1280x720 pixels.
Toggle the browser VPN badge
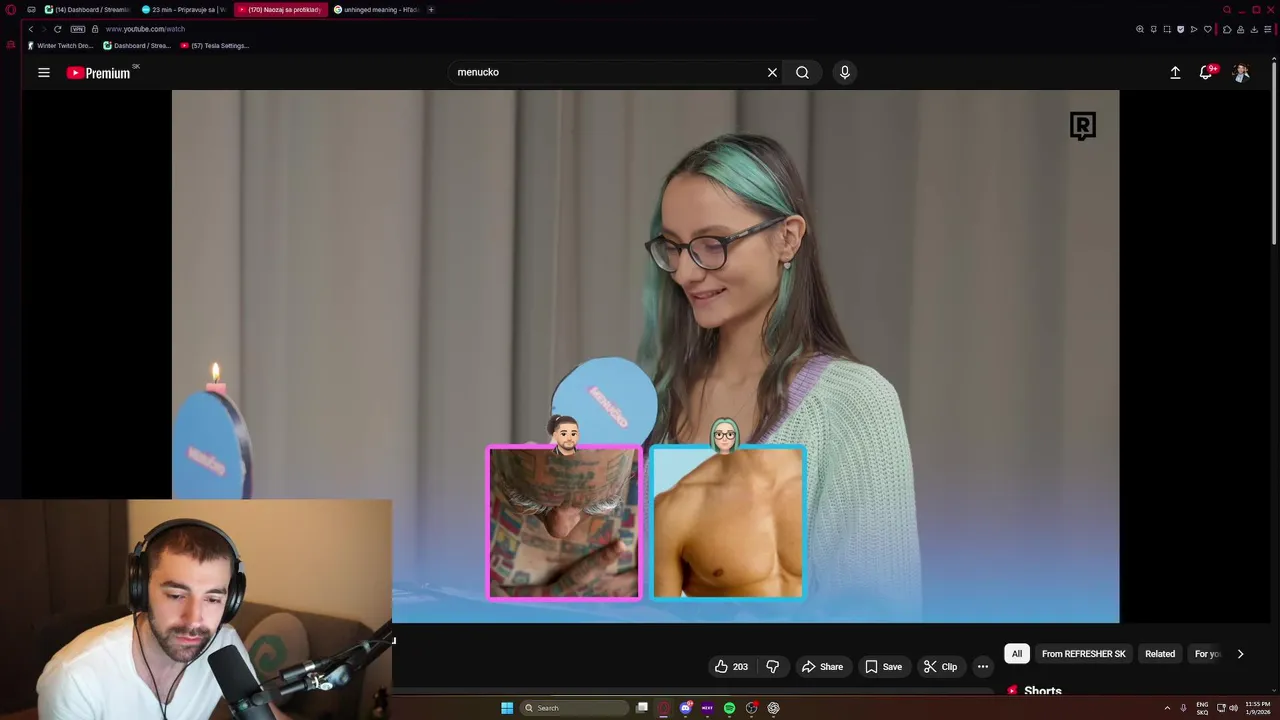pos(78,29)
